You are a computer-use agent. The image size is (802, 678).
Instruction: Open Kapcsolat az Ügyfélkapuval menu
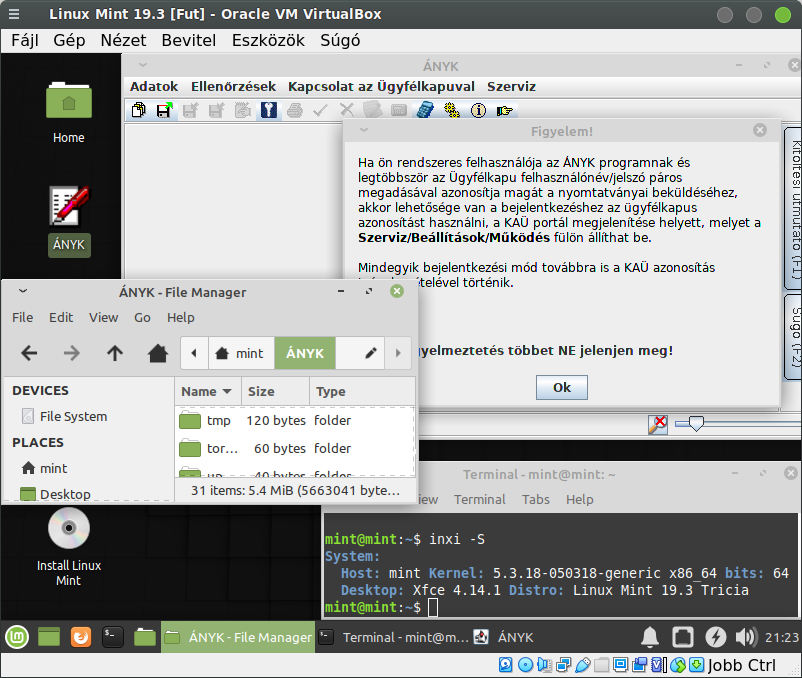(x=381, y=87)
